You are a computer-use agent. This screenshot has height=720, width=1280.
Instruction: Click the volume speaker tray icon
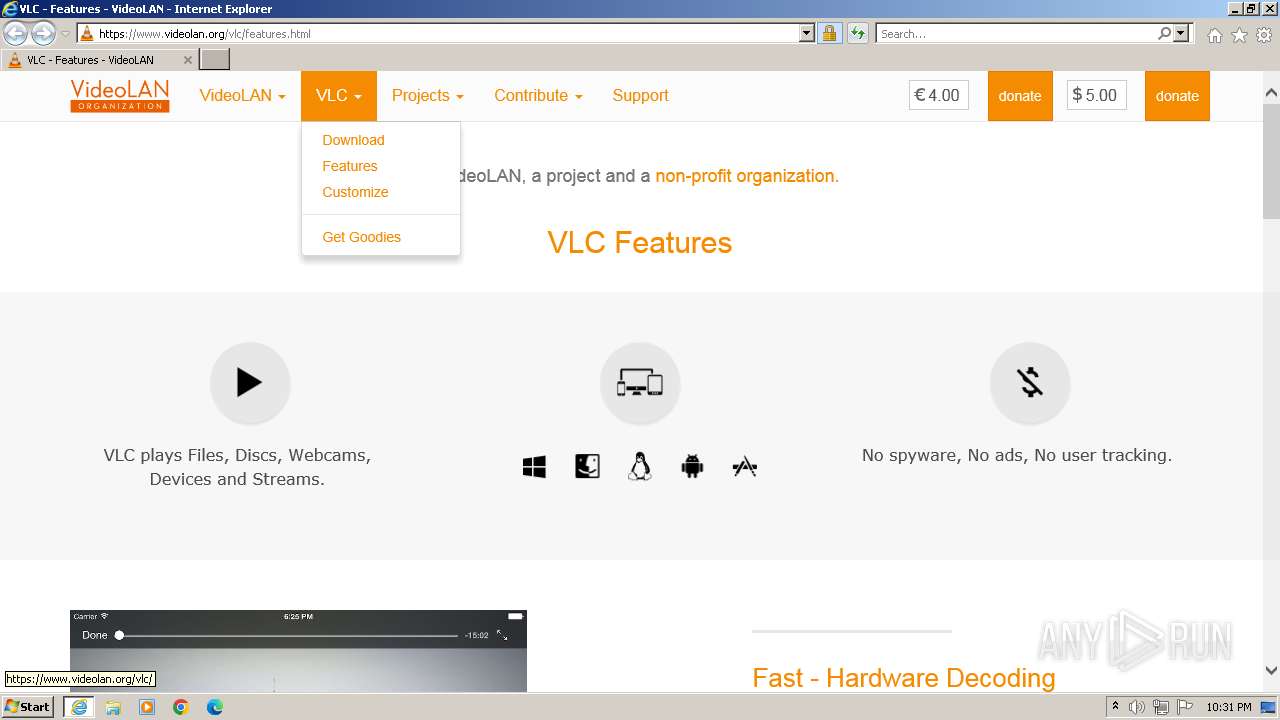[x=1137, y=707]
